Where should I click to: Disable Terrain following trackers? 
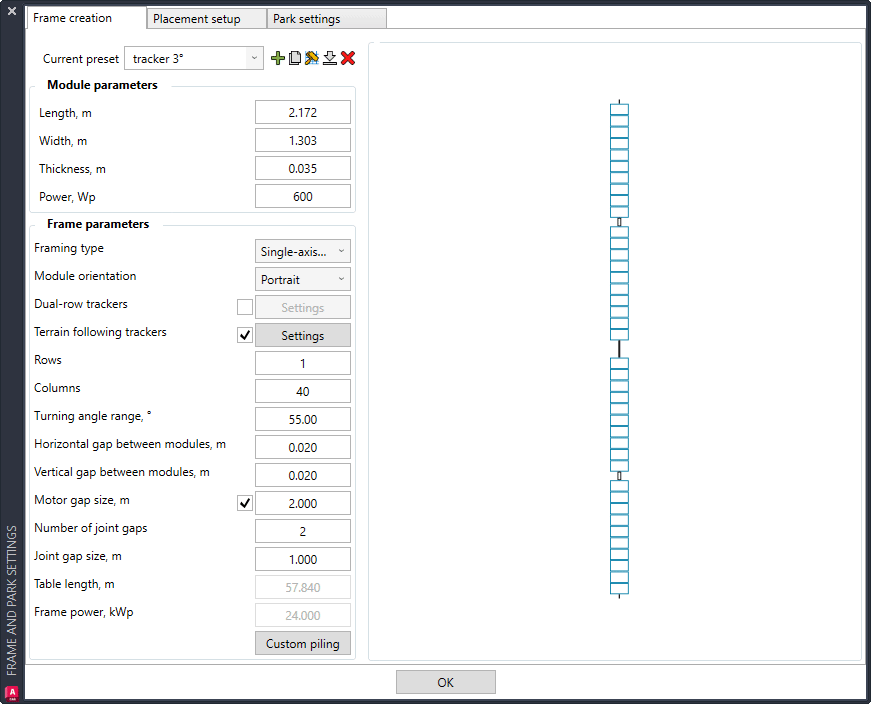coord(245,335)
